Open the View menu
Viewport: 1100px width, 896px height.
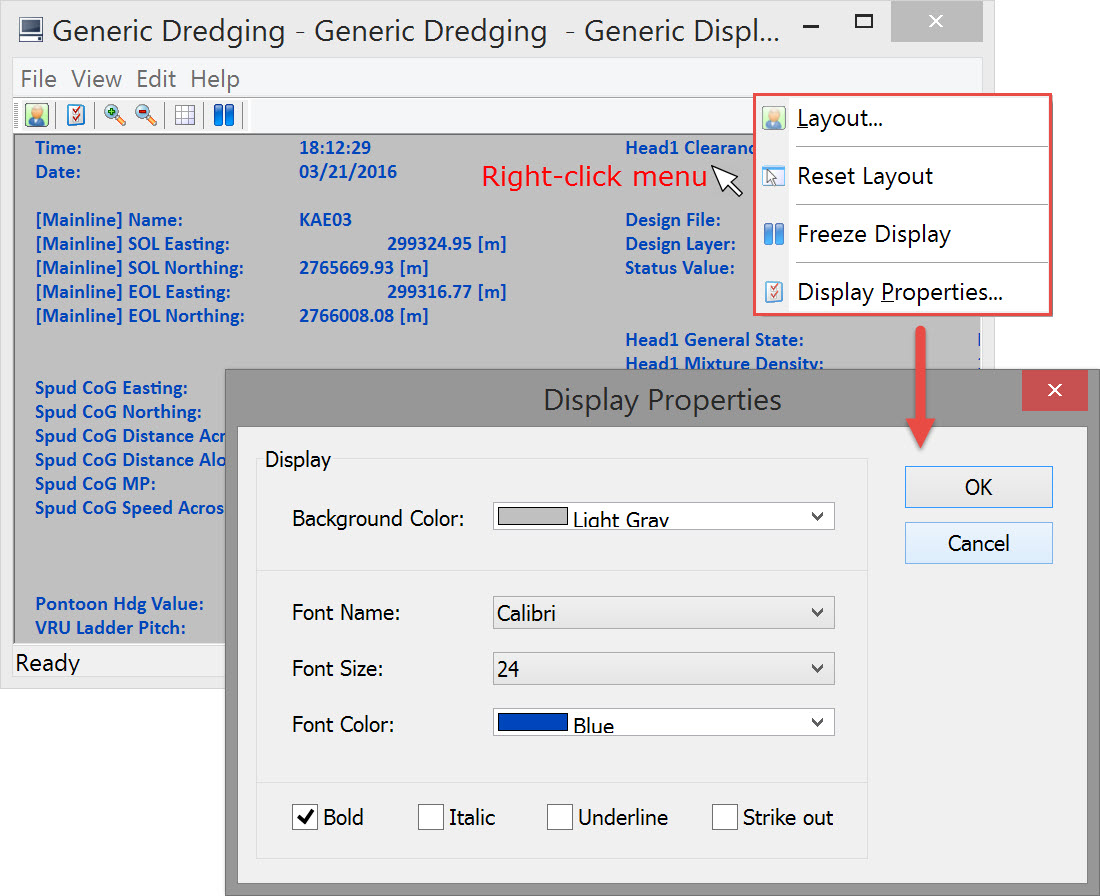(x=96, y=79)
